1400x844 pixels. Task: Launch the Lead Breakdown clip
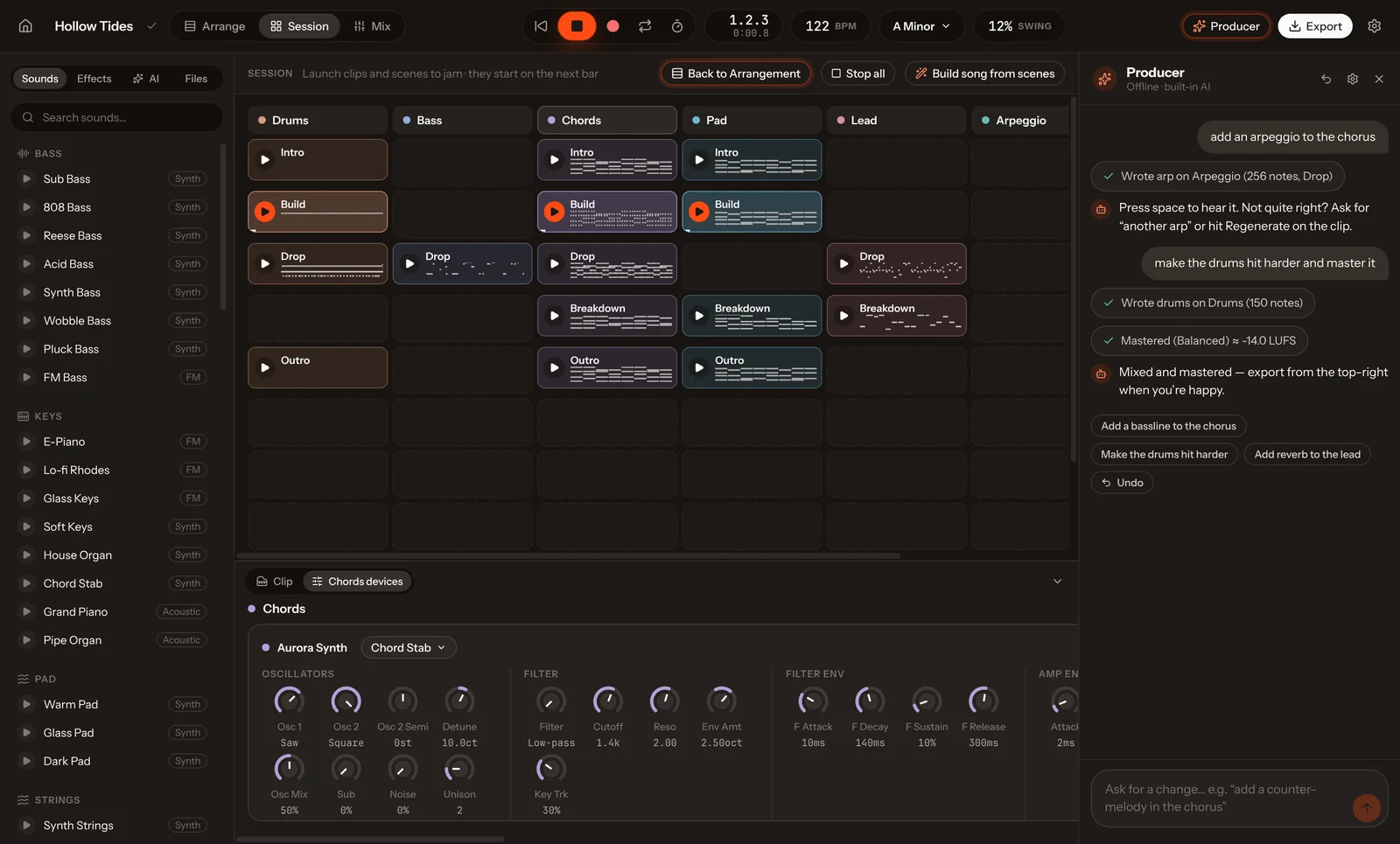coord(844,316)
